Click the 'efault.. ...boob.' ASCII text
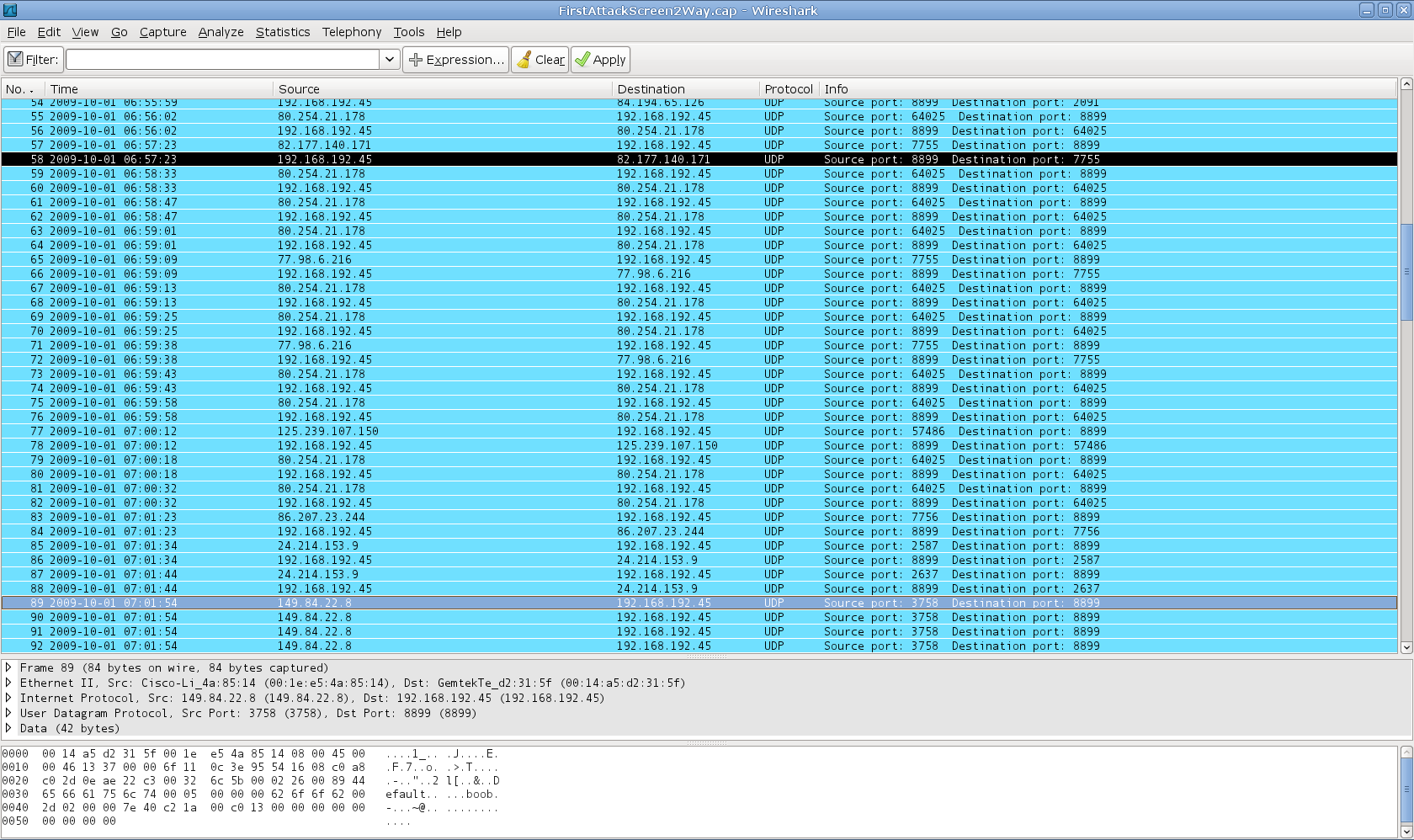Screen dimensions: 1414x840 coord(442,794)
